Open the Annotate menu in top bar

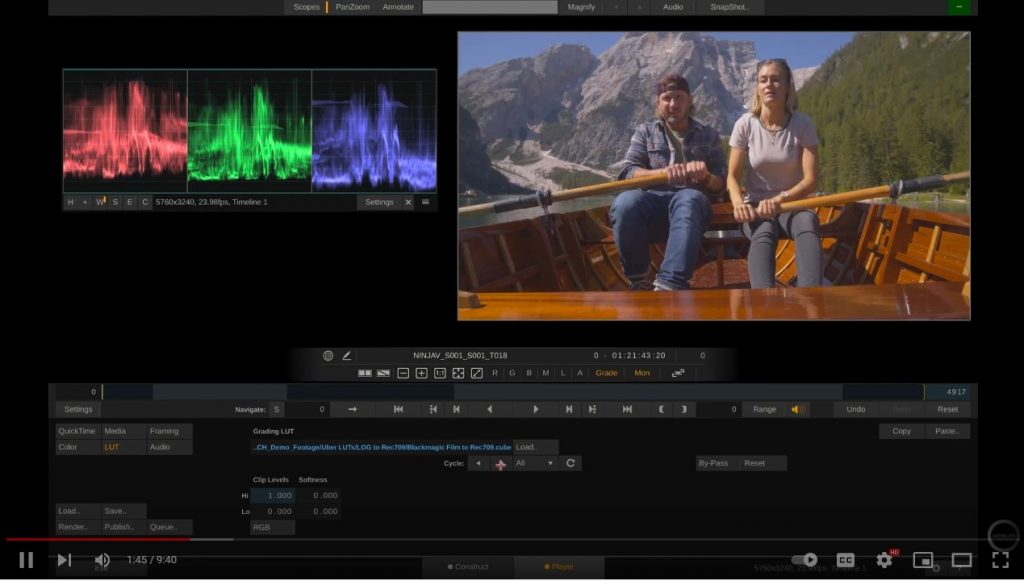click(x=398, y=7)
